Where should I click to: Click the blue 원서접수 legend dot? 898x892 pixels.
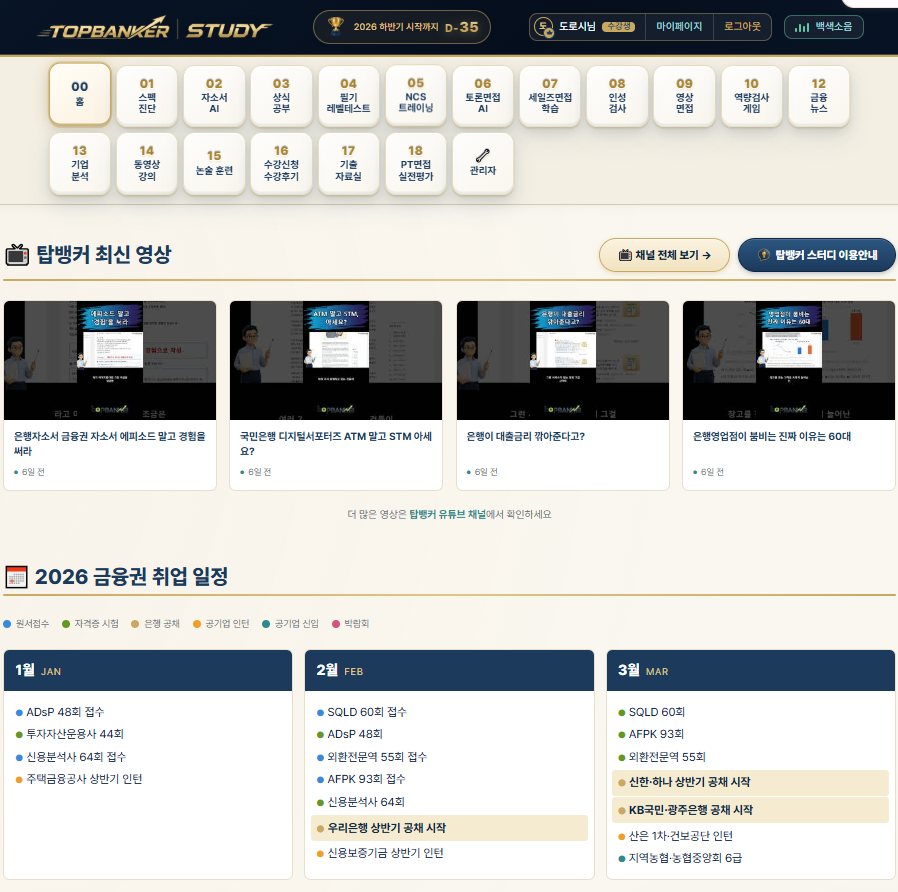coord(7,624)
